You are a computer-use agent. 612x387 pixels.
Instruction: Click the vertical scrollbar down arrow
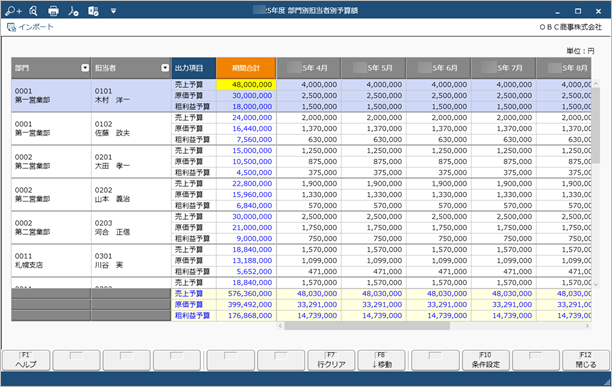pyautogui.click(x=596, y=285)
